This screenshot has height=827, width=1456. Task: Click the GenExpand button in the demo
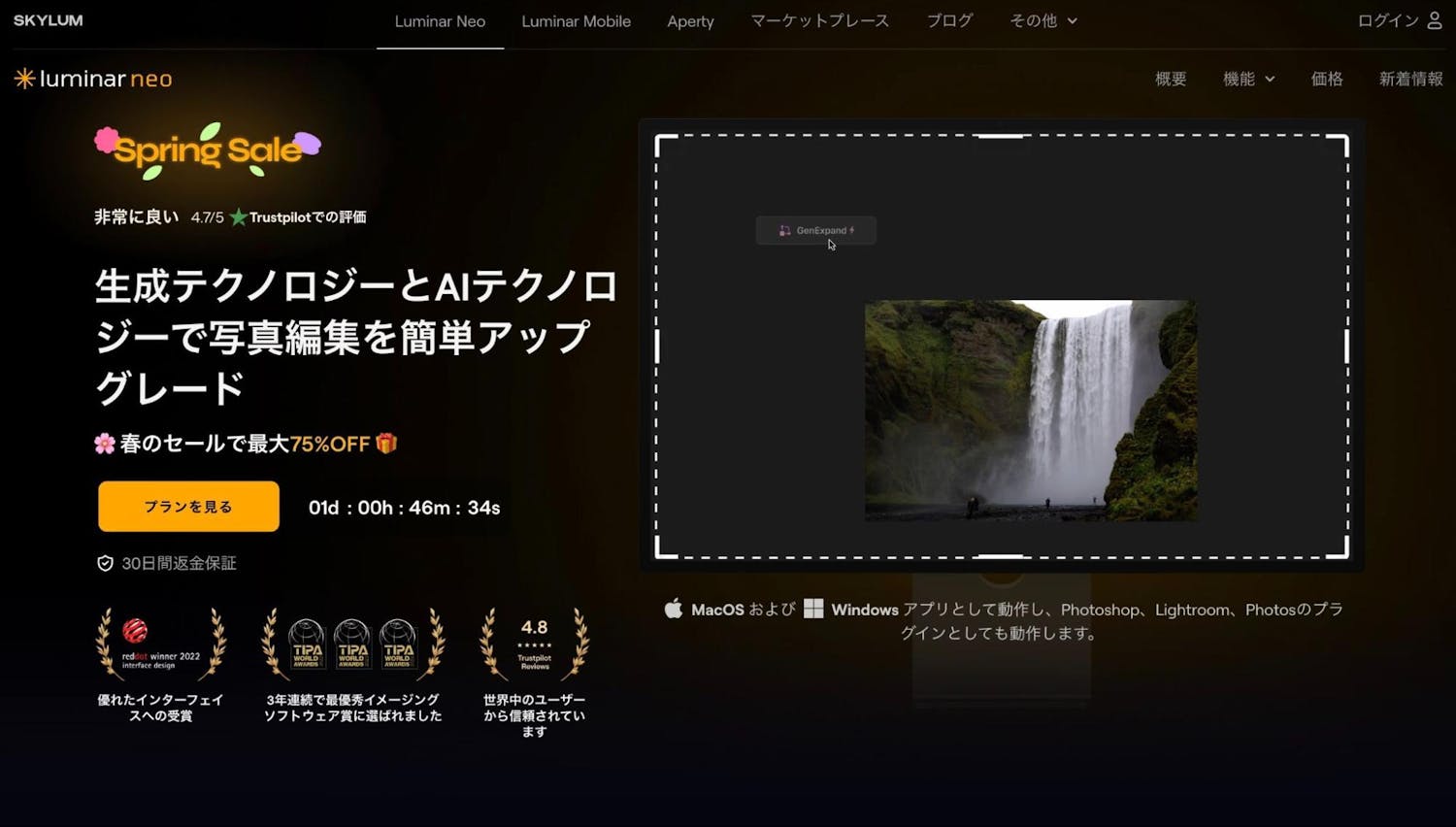tap(816, 230)
